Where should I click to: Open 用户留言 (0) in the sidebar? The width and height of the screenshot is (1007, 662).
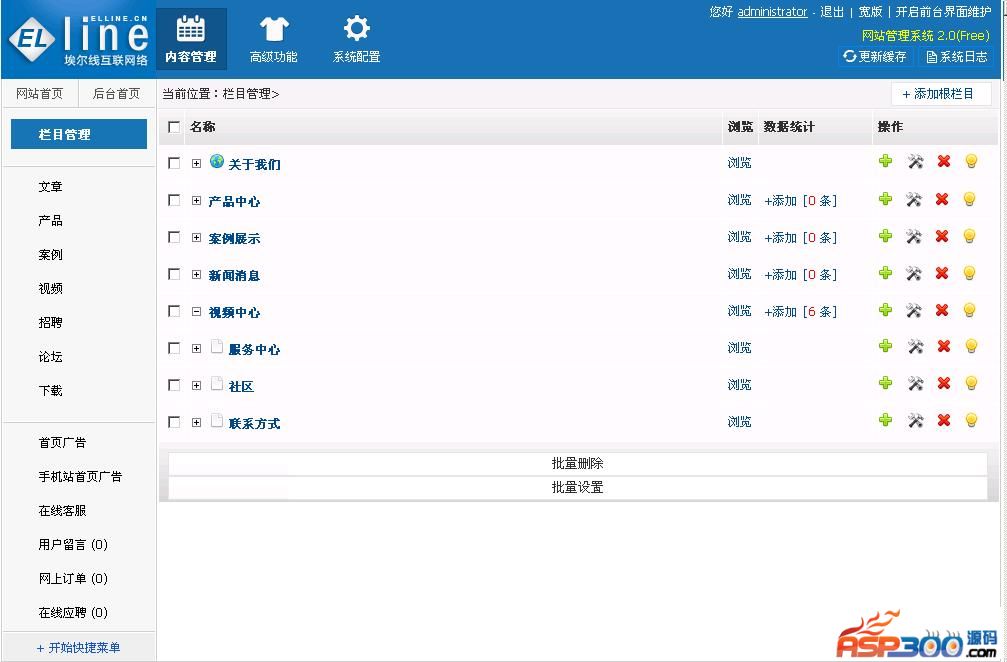click(x=73, y=545)
